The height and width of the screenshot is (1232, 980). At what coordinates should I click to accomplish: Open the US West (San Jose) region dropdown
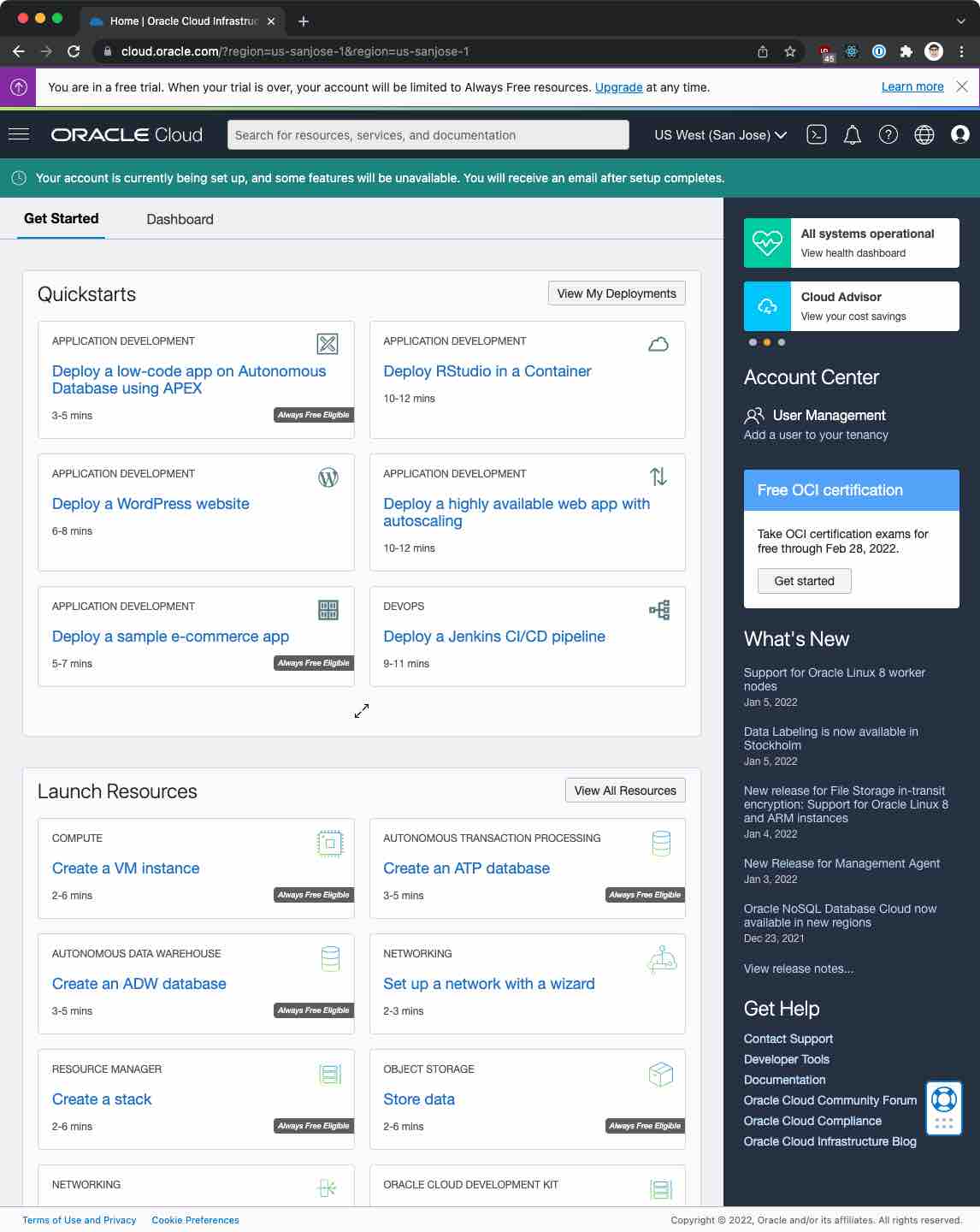coord(720,135)
